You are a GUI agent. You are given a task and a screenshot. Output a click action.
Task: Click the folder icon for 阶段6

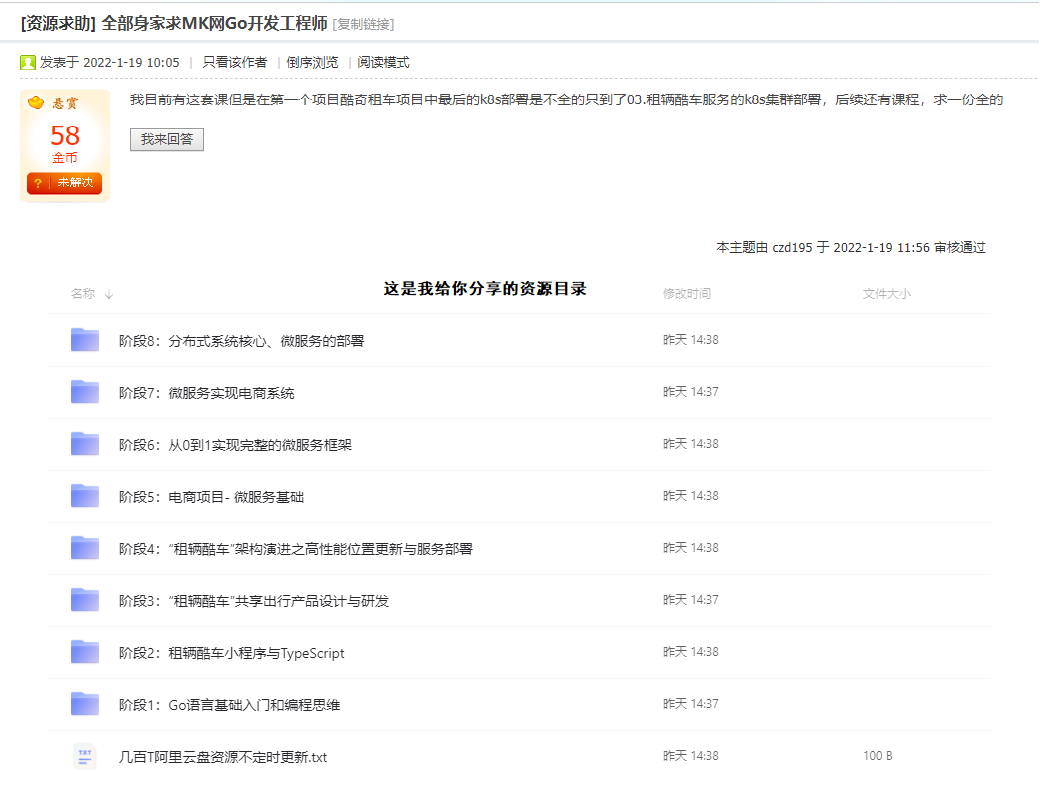[x=85, y=444]
